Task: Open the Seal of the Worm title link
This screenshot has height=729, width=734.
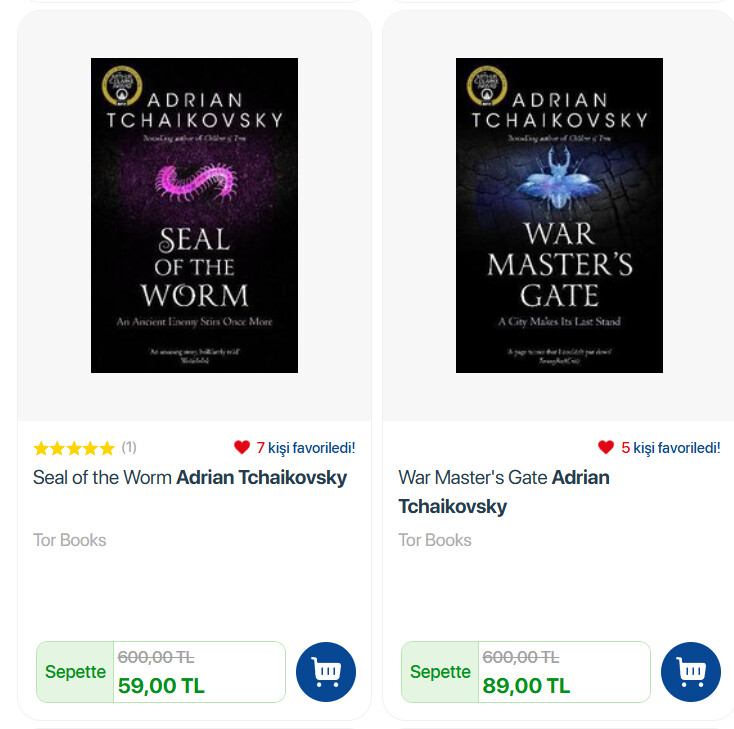Action: pyautogui.click(x=103, y=477)
